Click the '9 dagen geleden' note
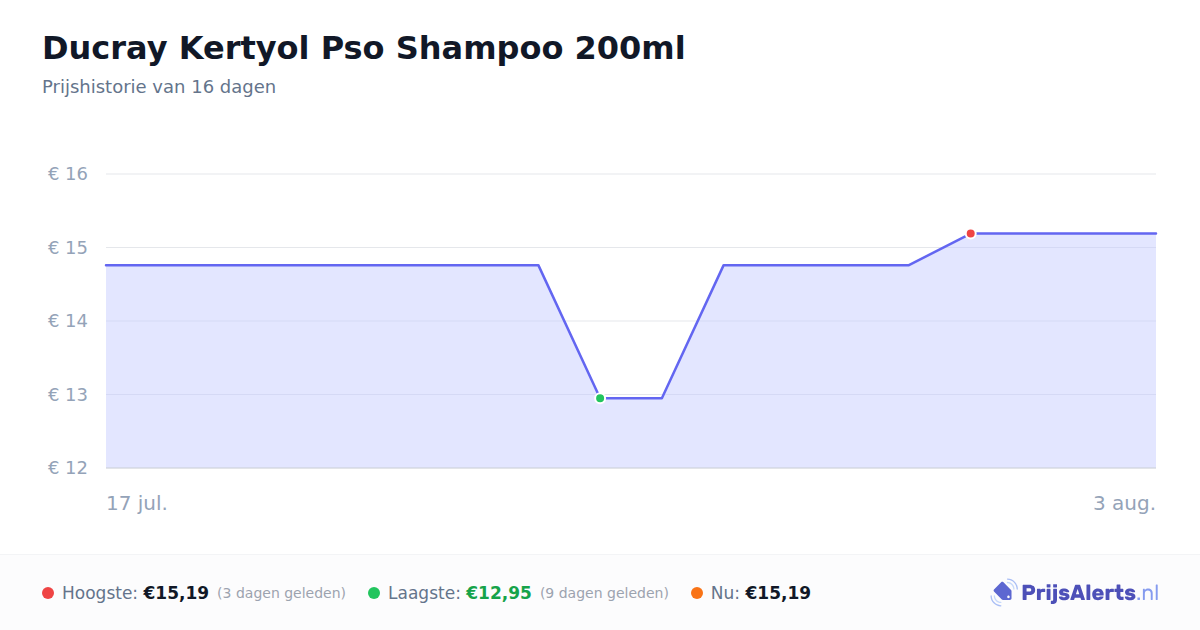 pos(604,593)
